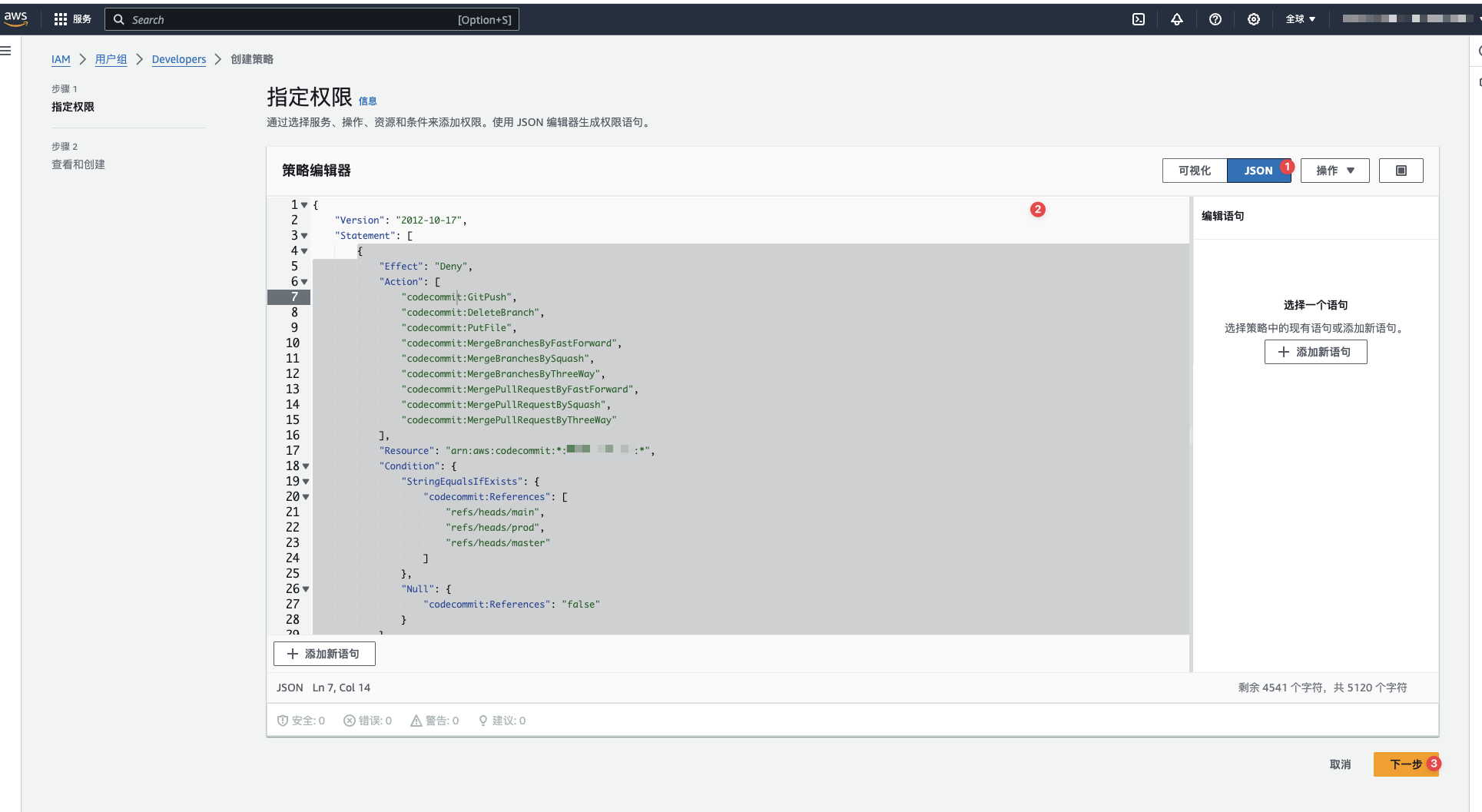
Task: Open the 用户组 breadcrumb link
Action: point(111,59)
